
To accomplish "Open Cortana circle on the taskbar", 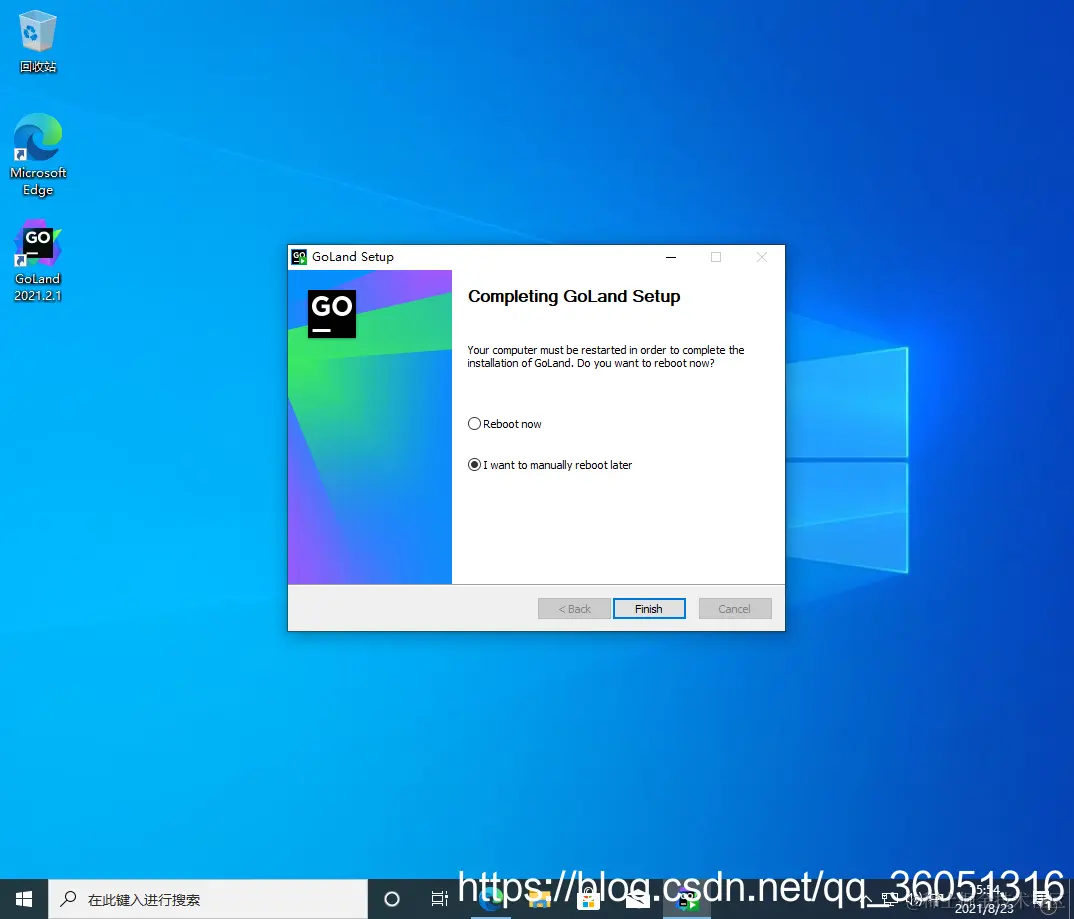I will pyautogui.click(x=392, y=899).
